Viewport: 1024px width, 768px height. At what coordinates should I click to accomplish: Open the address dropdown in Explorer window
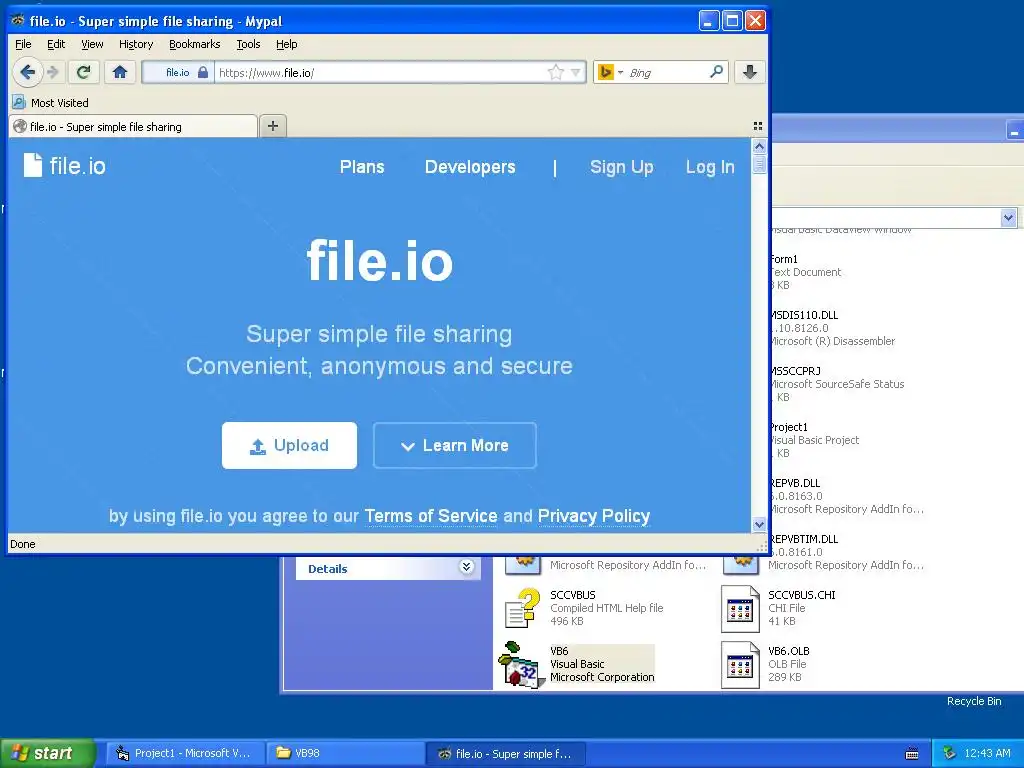click(x=1008, y=217)
